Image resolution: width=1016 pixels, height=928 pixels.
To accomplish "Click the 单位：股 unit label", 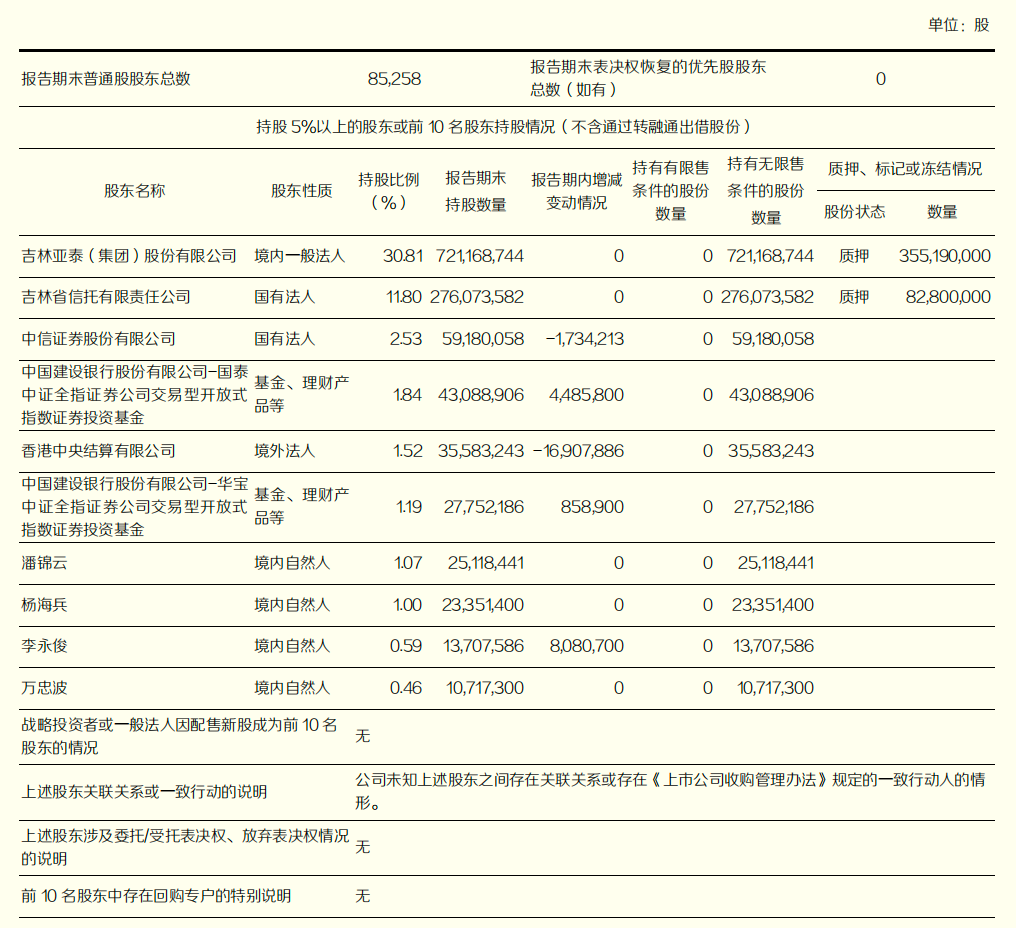I will (x=958, y=25).
